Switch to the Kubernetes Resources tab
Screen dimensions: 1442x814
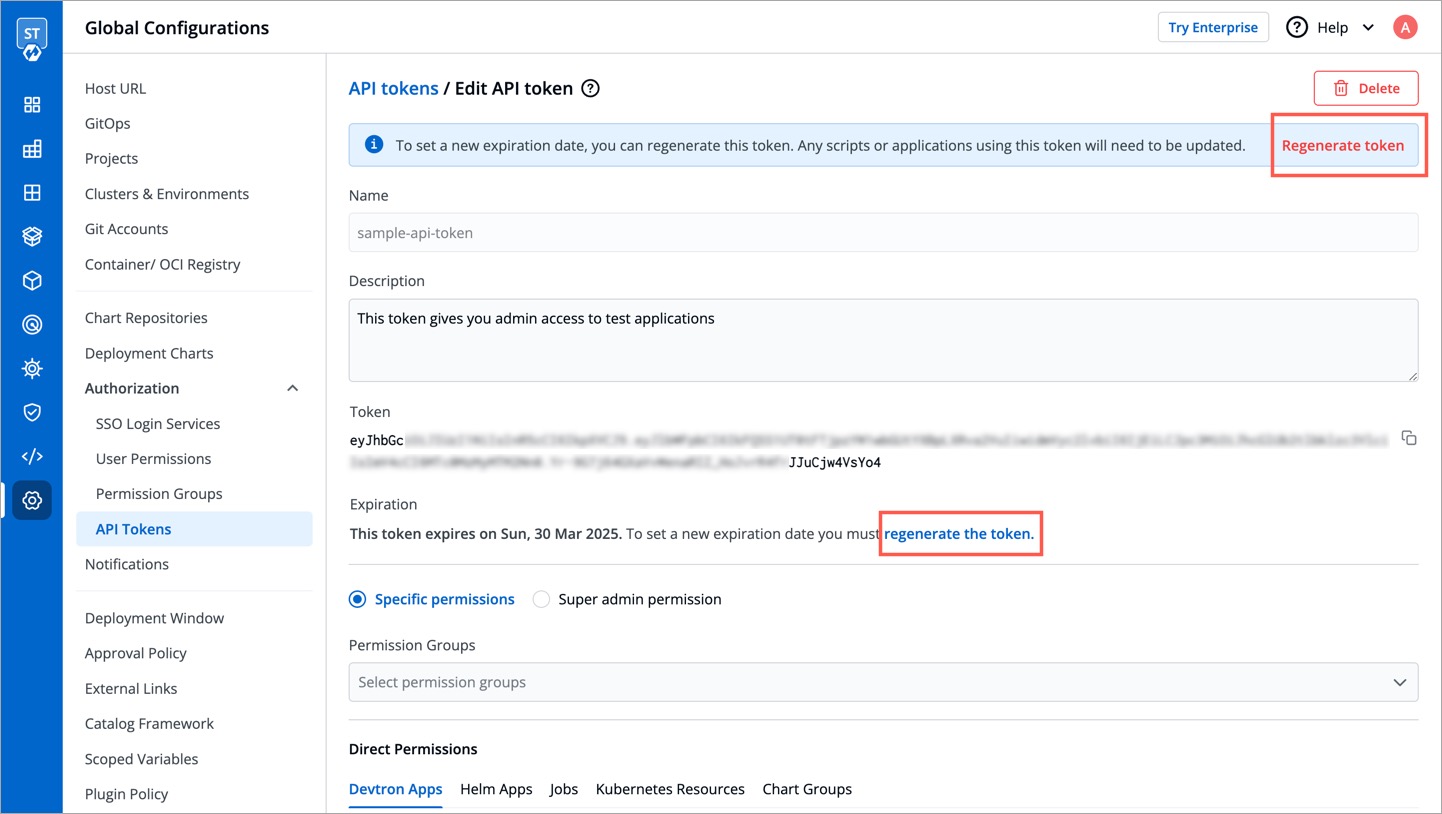(669, 789)
